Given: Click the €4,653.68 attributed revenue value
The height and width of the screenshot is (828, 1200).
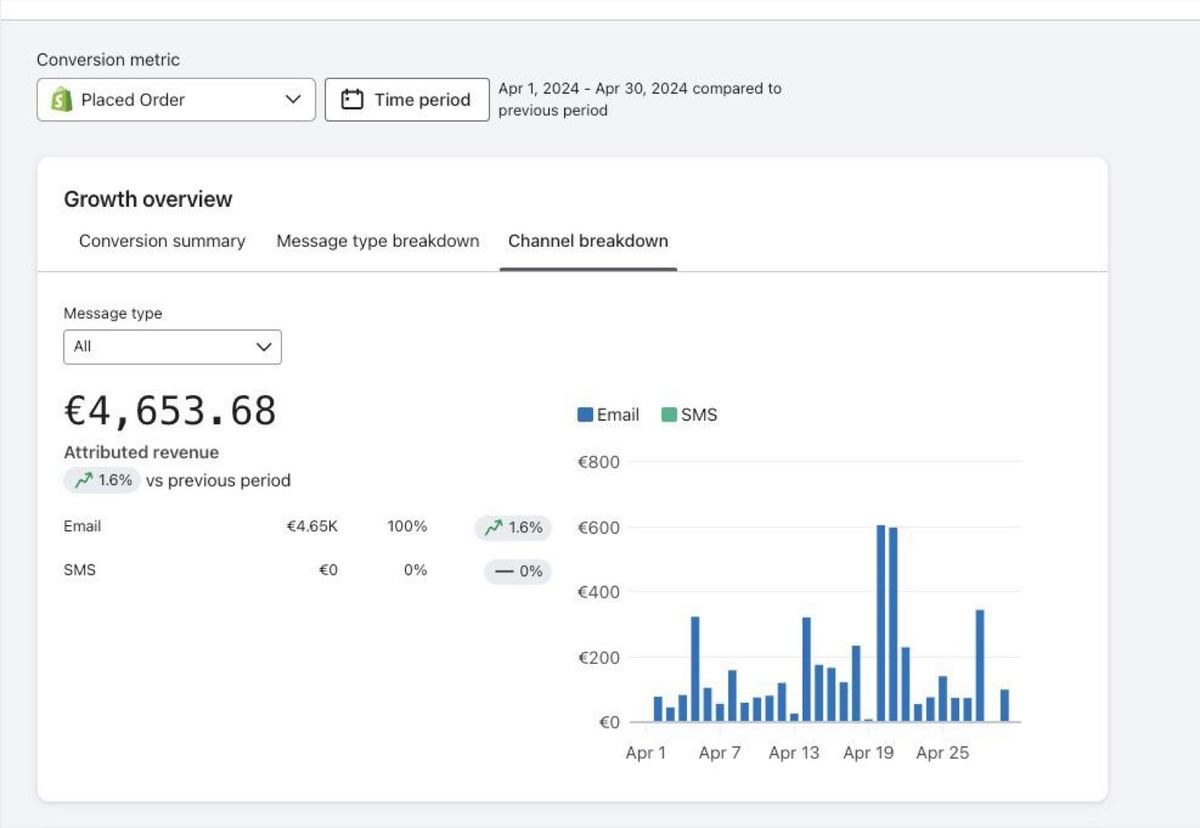Looking at the screenshot, I should (170, 411).
